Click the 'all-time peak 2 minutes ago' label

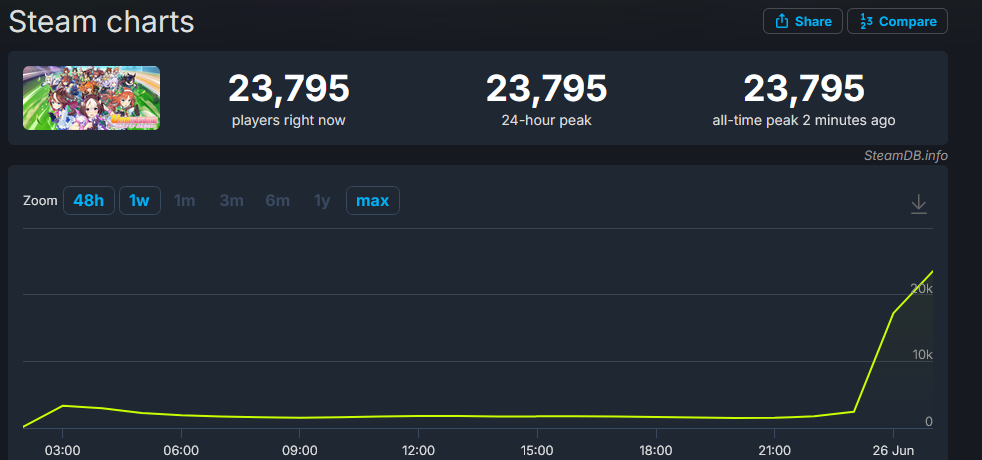804,120
